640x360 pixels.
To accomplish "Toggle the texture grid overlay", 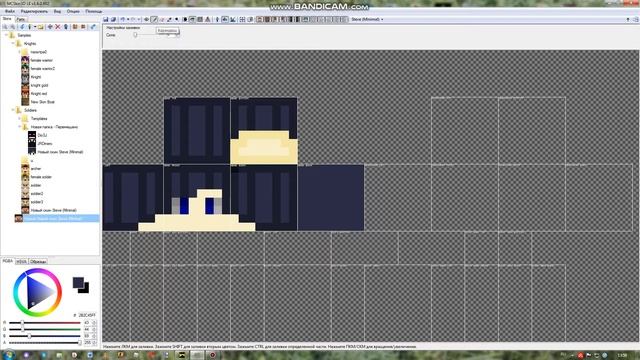I will (242, 19).
